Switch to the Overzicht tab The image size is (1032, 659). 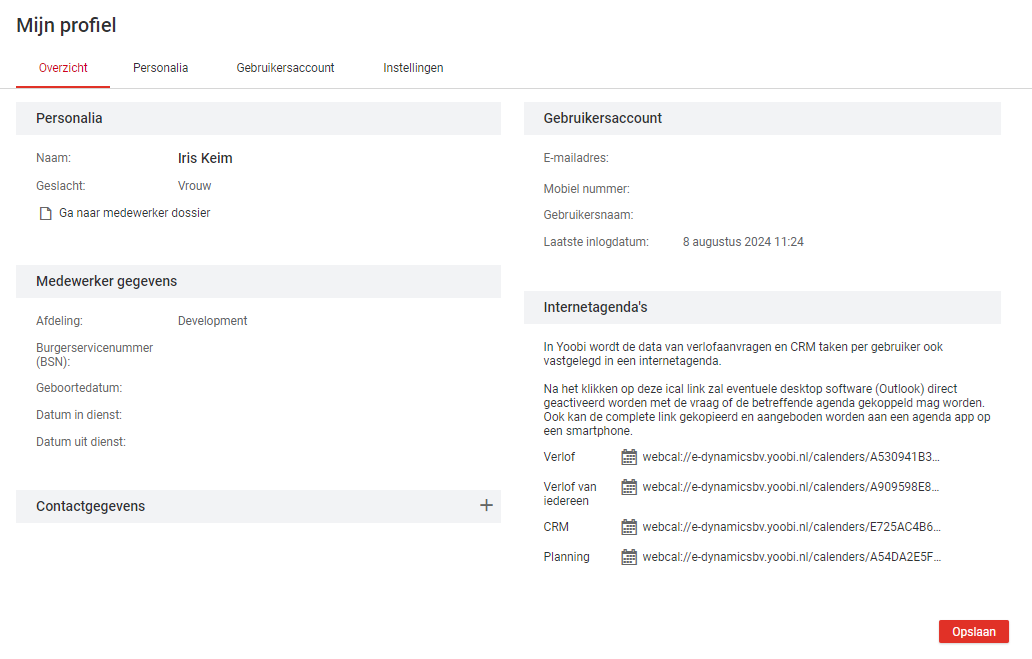[63, 68]
